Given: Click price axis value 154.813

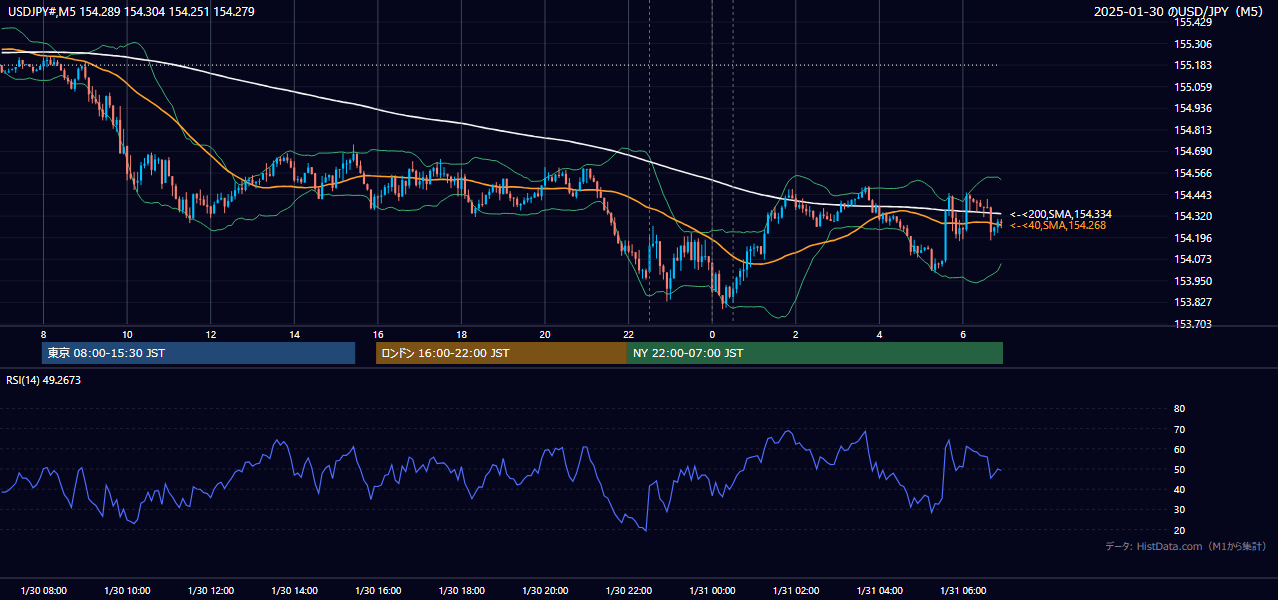Looking at the screenshot, I should click(1192, 130).
